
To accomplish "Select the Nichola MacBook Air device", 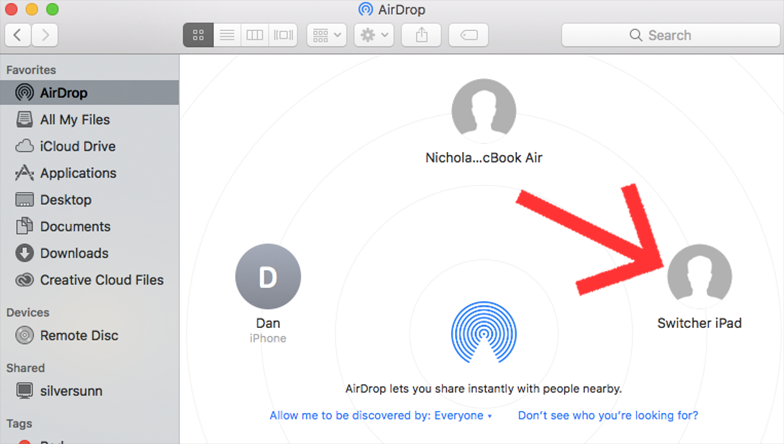I will coord(483,112).
